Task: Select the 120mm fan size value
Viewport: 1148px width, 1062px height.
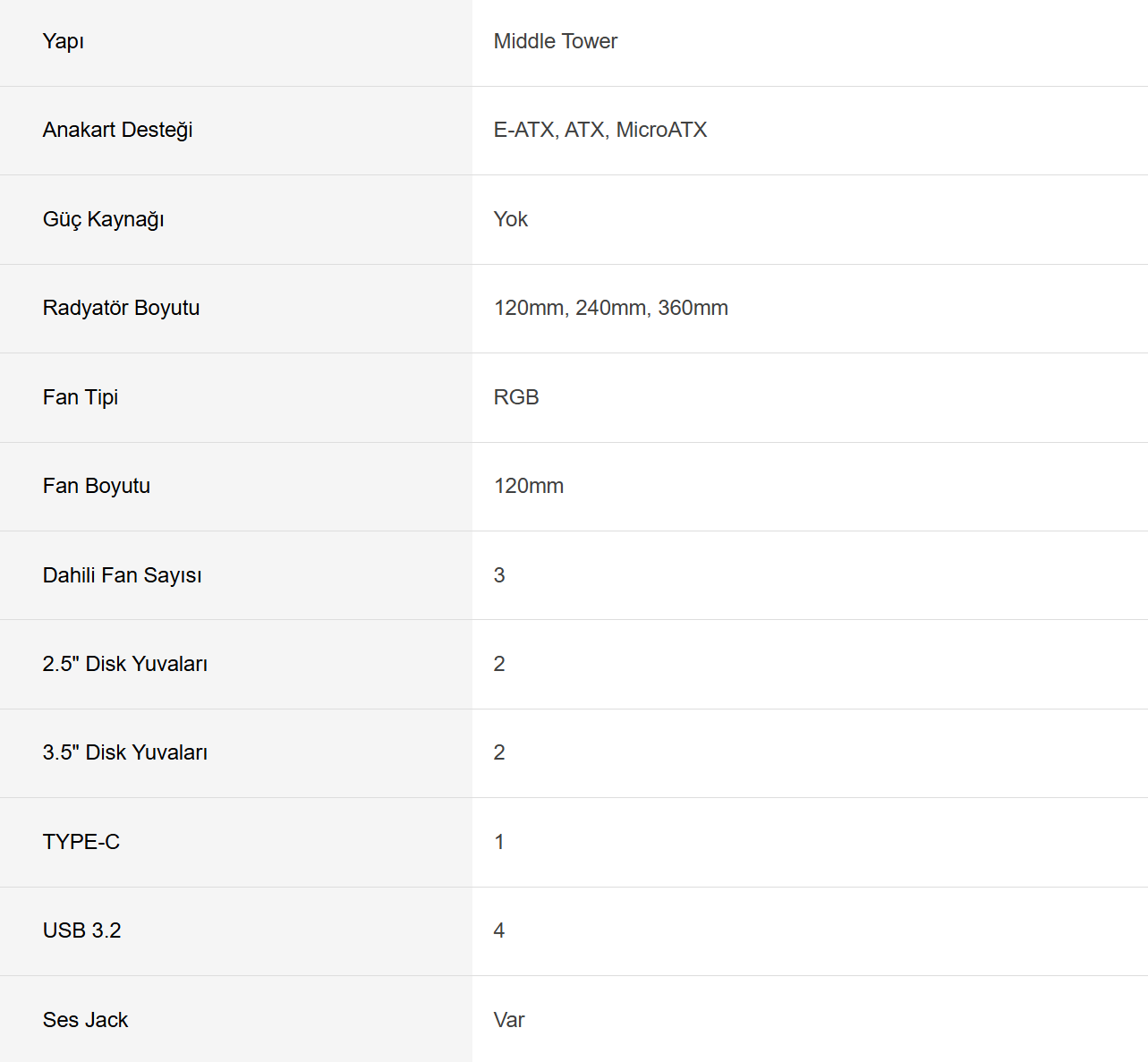Action: 529,486
